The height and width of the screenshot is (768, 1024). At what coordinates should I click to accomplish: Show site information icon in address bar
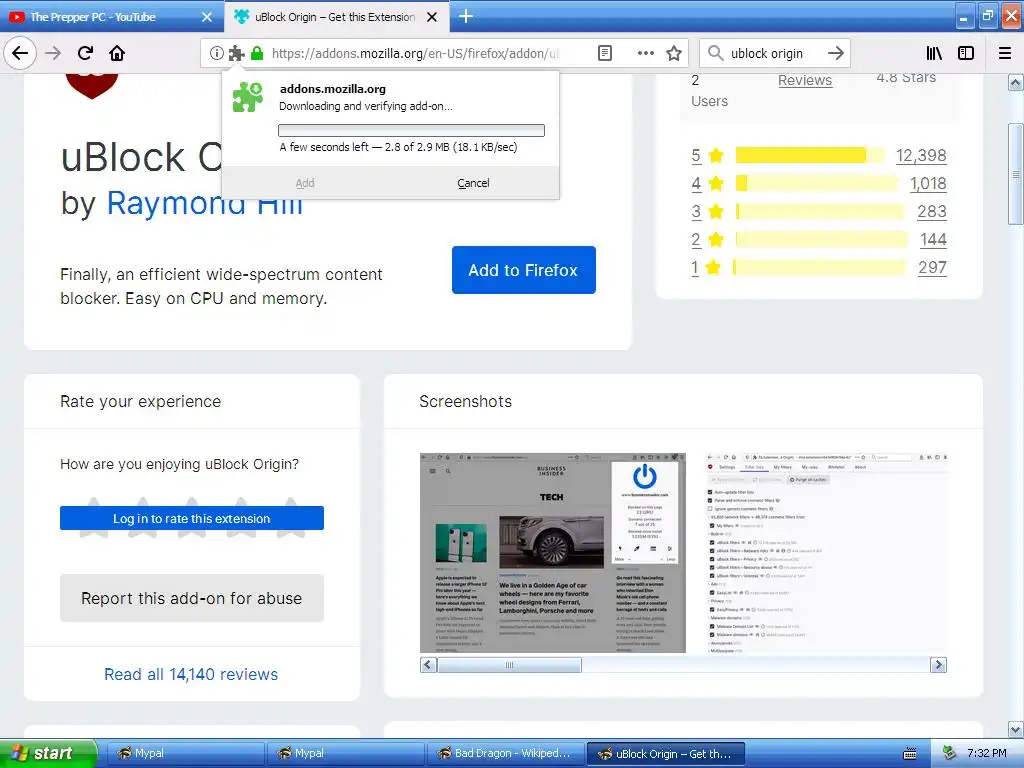(216, 54)
